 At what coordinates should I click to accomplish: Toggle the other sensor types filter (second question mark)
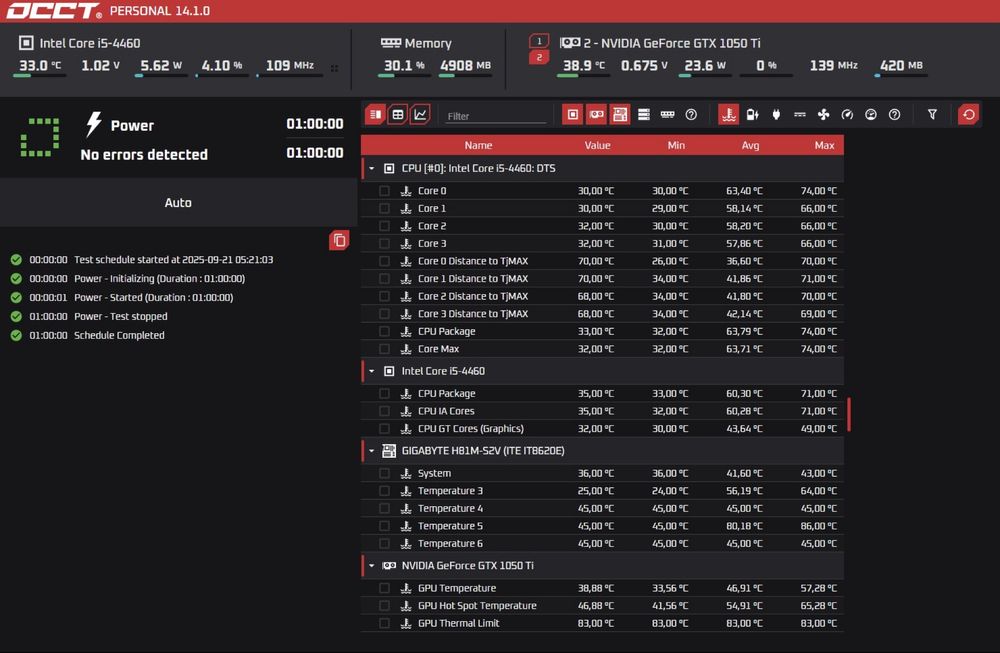pos(895,115)
